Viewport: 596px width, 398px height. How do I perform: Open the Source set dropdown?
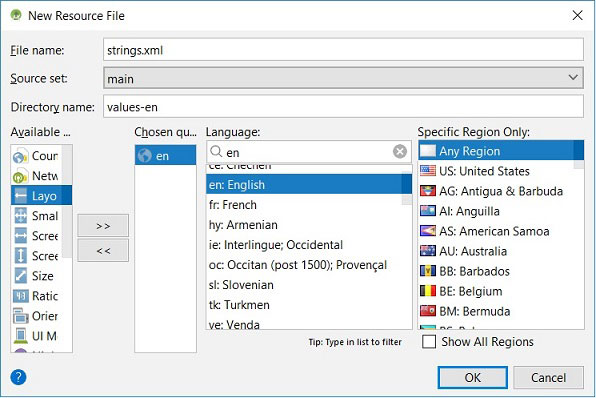(x=343, y=78)
